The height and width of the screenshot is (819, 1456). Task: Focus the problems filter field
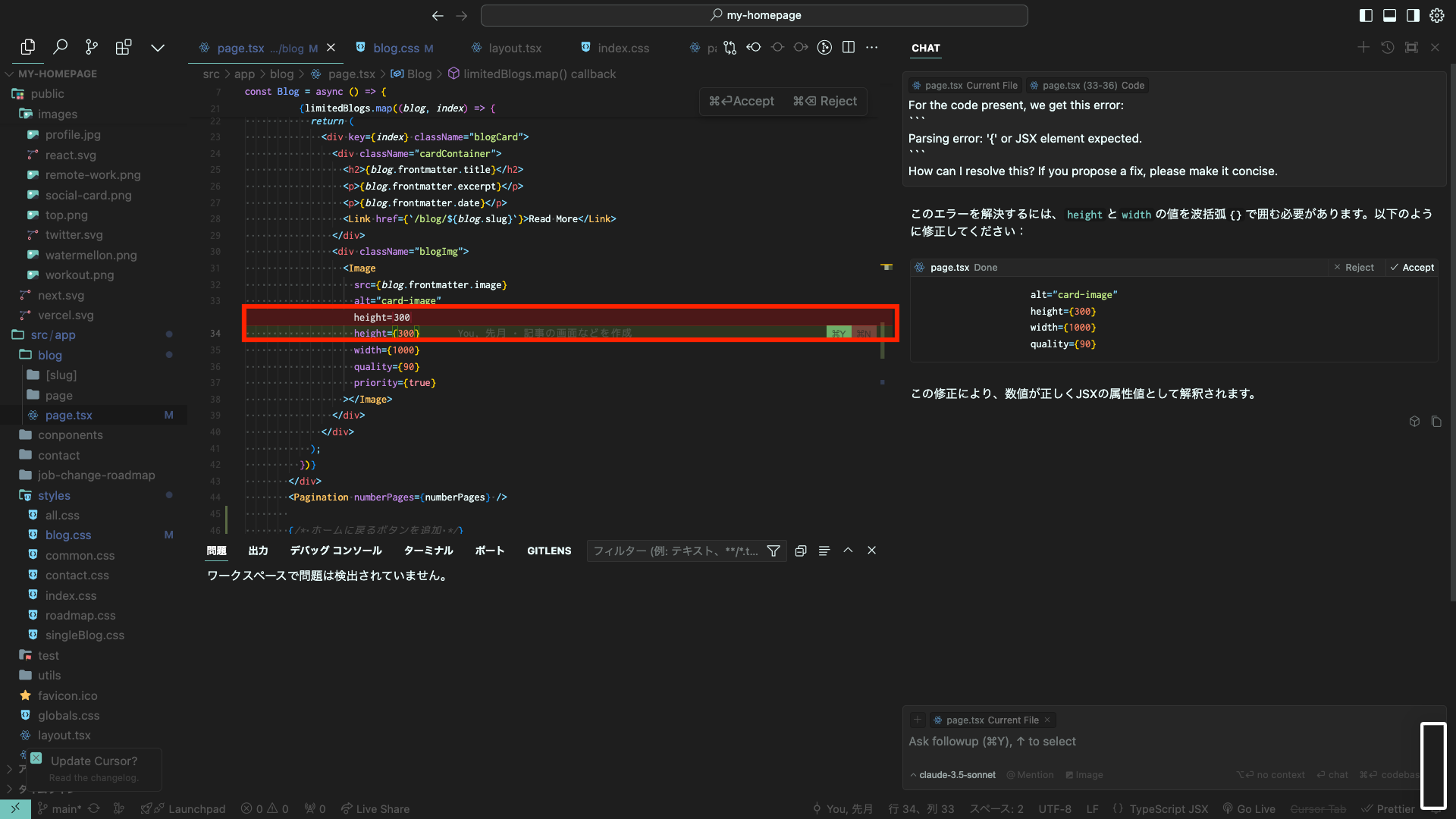pos(676,551)
